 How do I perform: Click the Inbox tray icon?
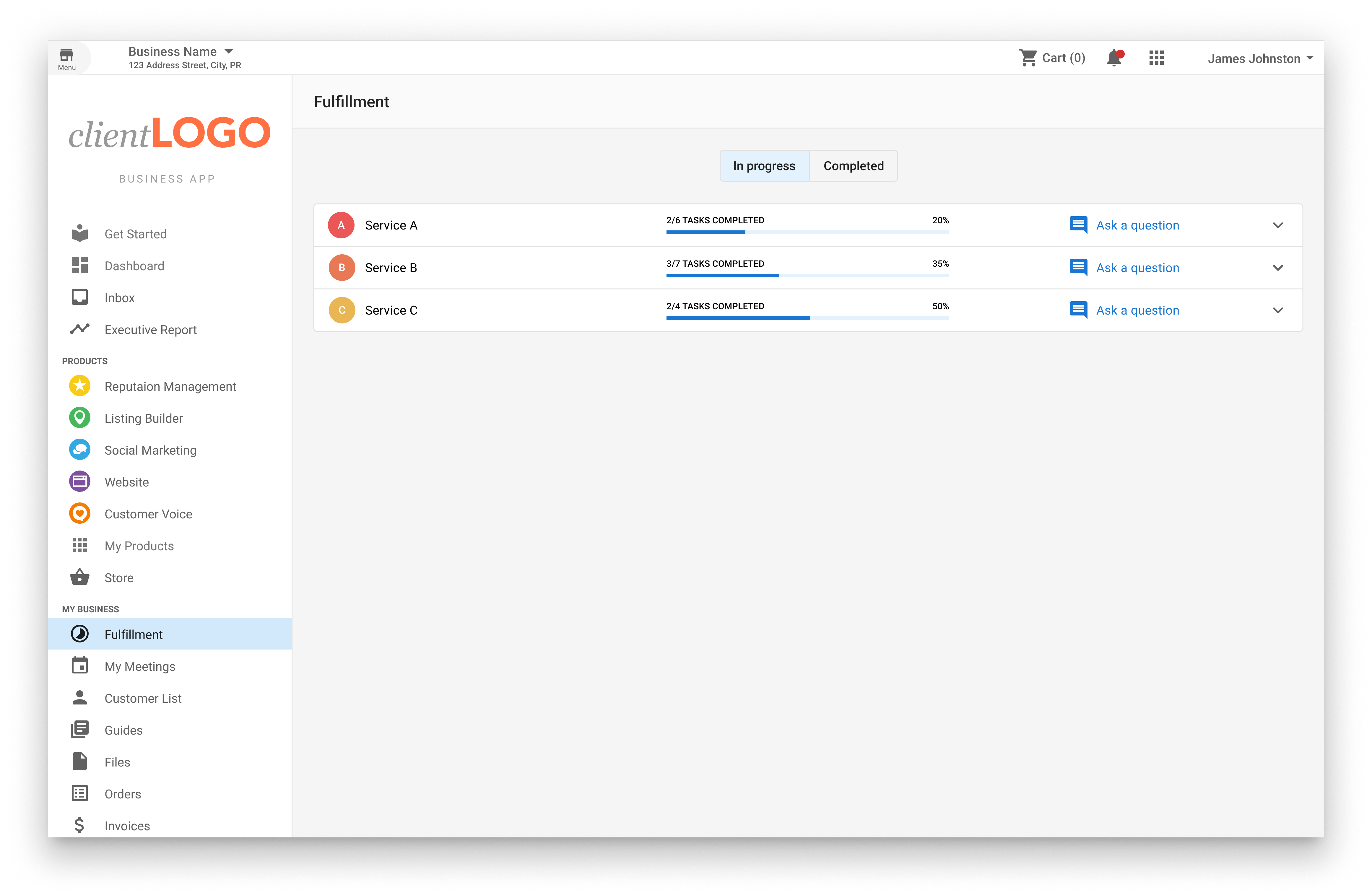click(79, 297)
